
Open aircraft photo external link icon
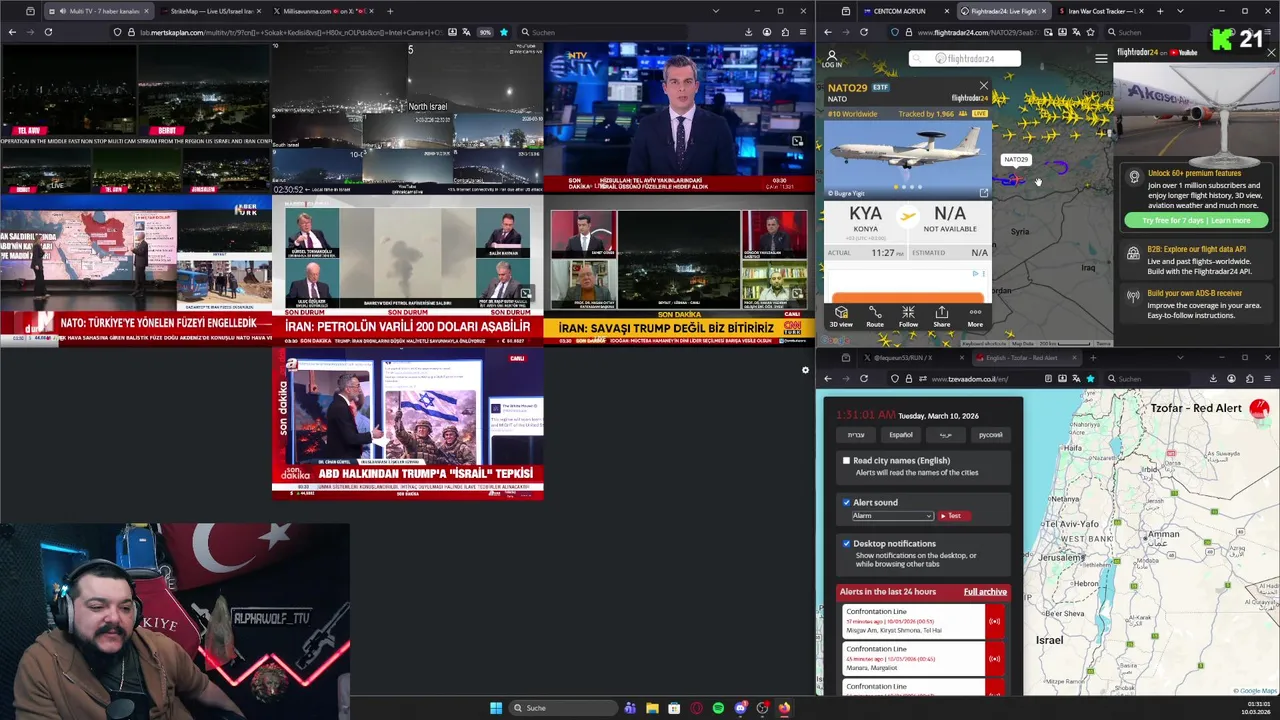click(x=983, y=193)
